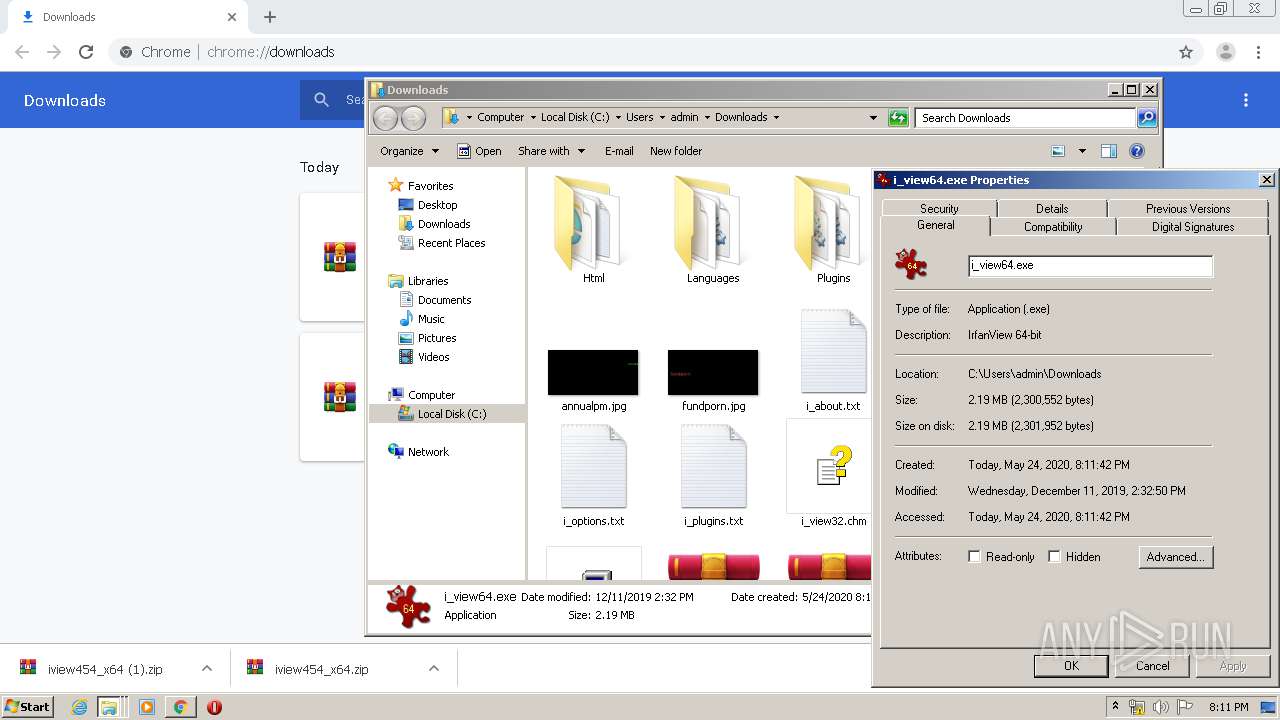Click the file name field in Properties
Screen dimensions: 1280x720
(x=1090, y=265)
